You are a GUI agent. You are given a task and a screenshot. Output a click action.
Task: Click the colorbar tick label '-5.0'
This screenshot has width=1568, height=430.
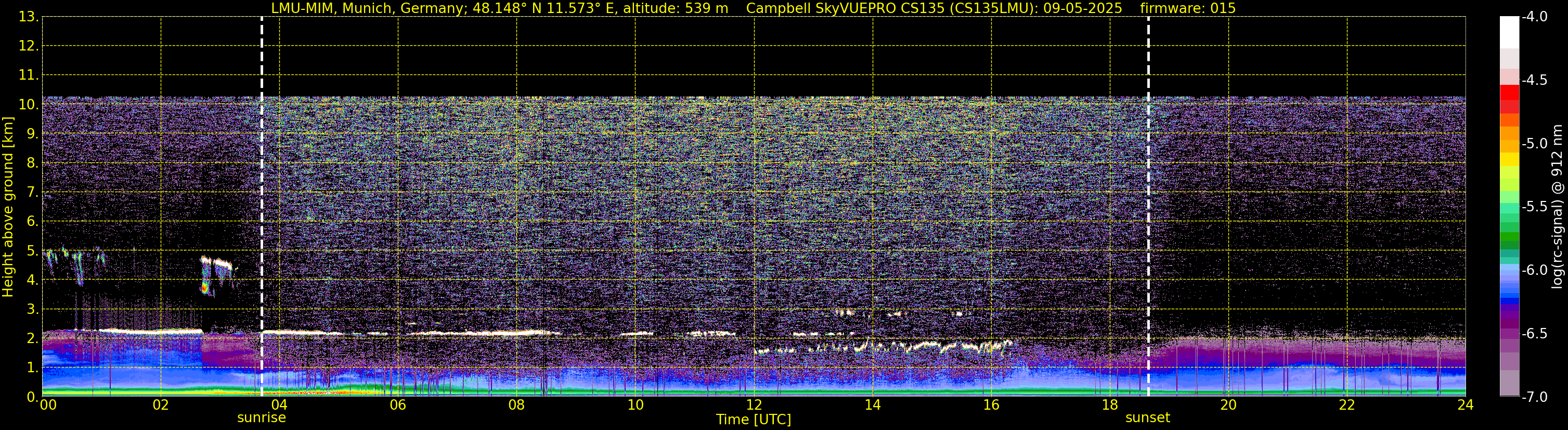1534,144
